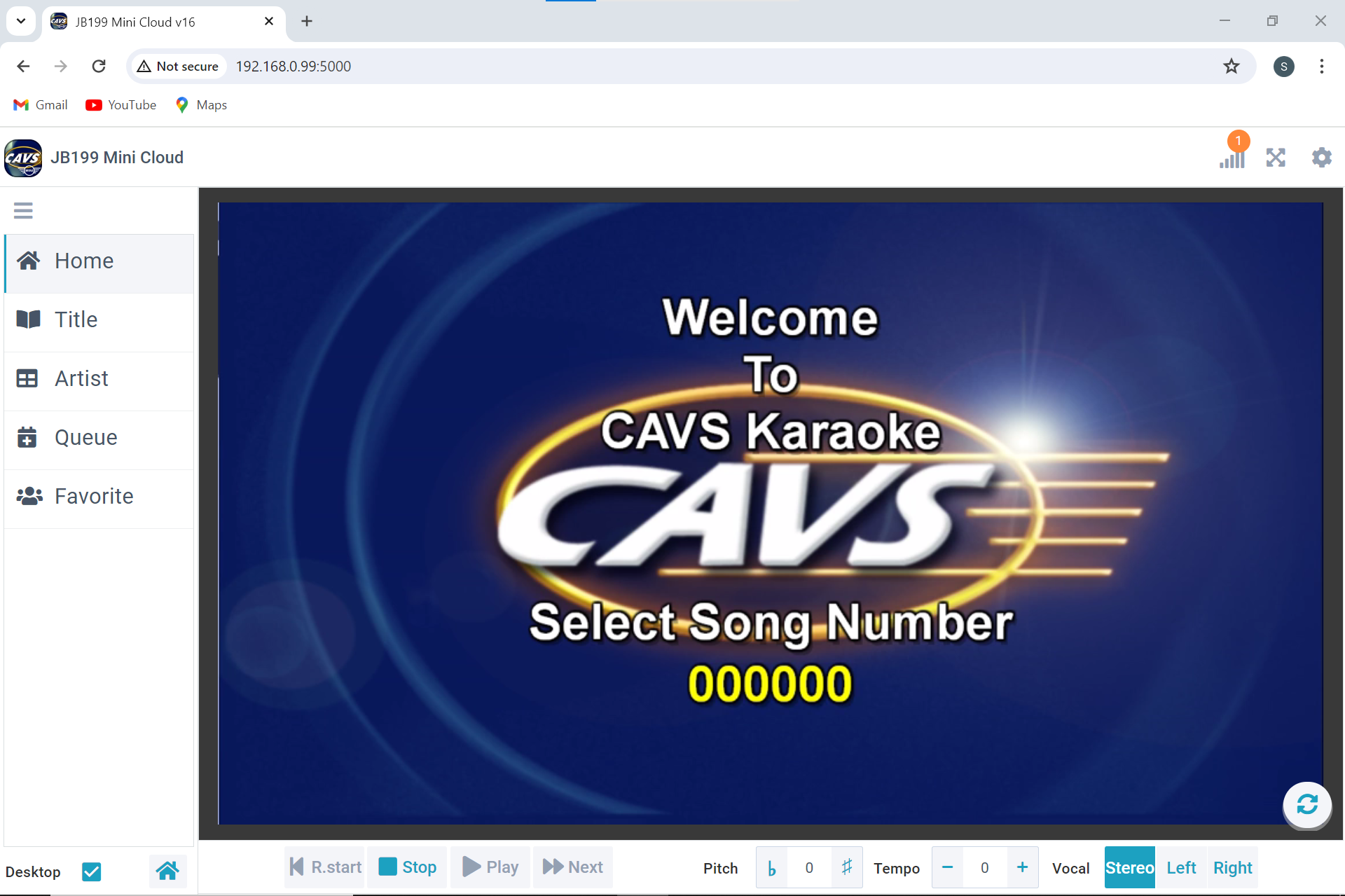Toggle fullscreen expand icon
Screen dimensions: 1345x896
click(1276, 158)
